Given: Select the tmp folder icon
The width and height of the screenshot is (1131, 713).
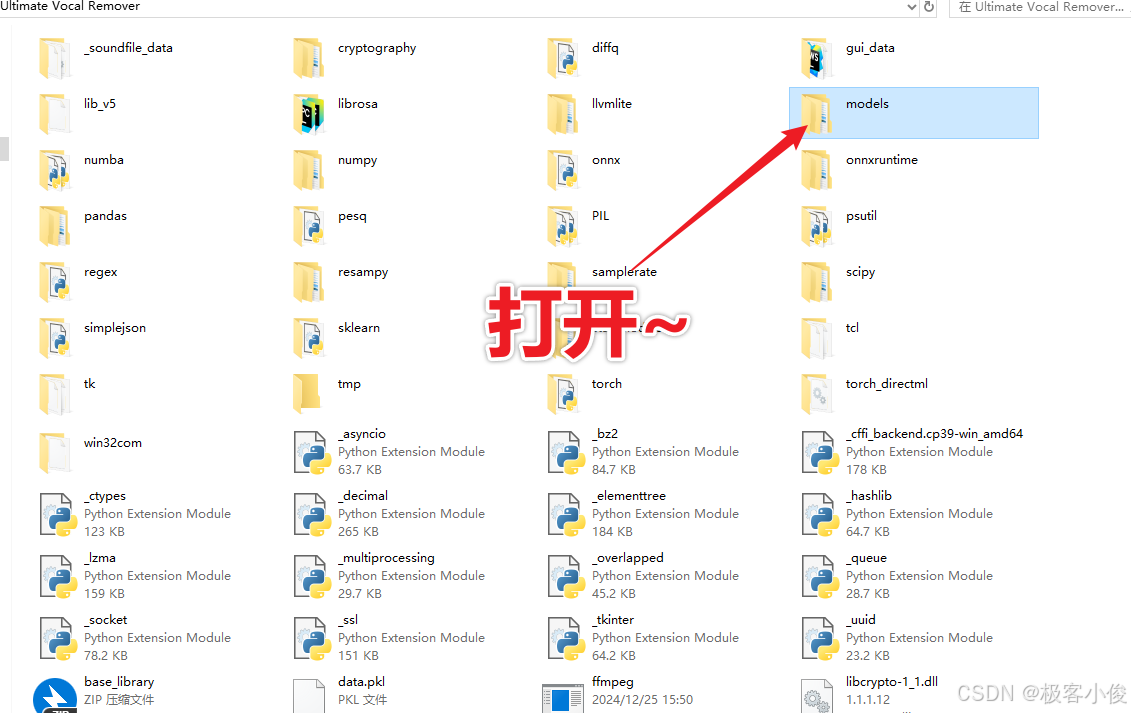Looking at the screenshot, I should tap(309, 393).
